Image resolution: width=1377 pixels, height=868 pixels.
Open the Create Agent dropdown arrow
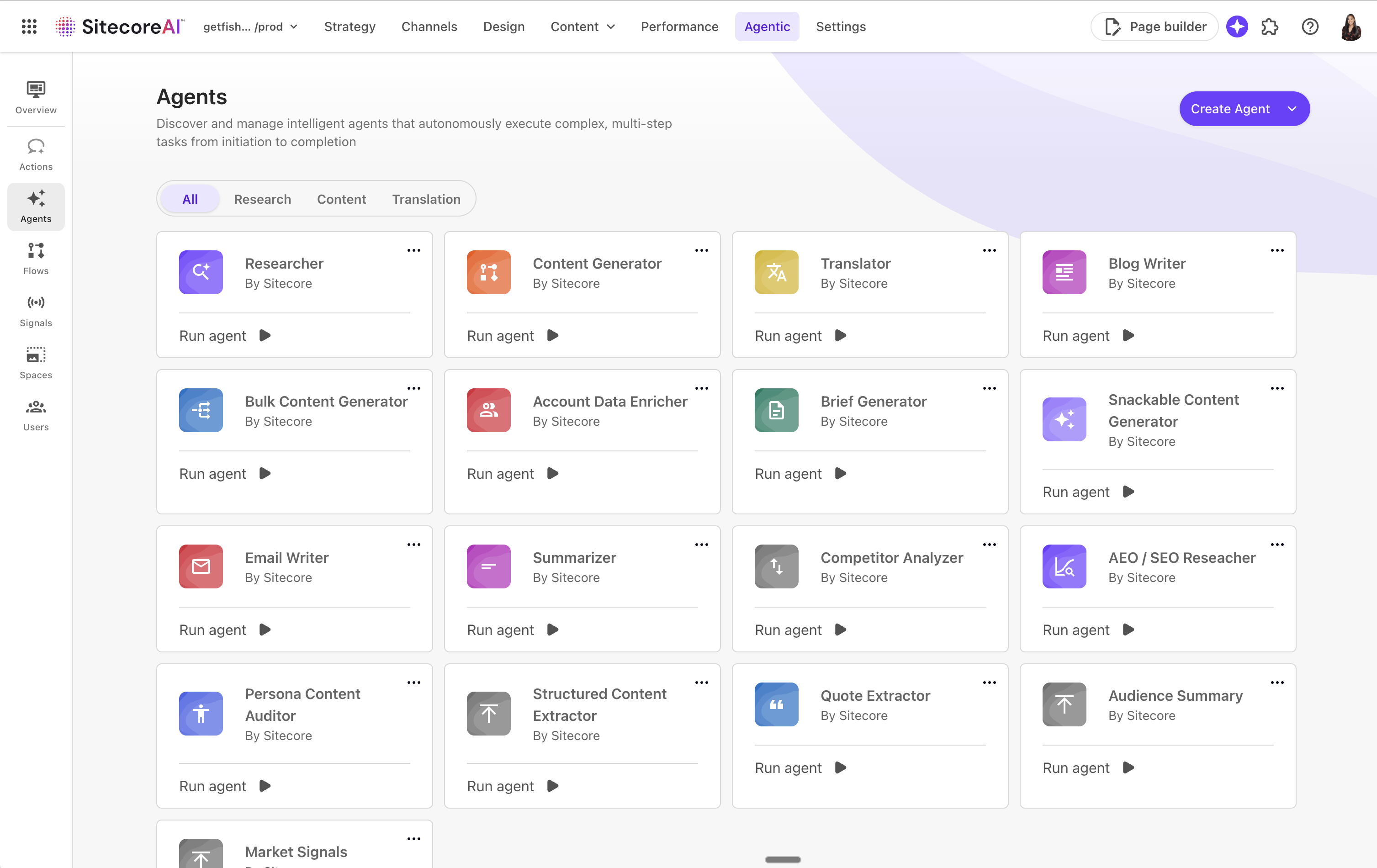click(1292, 109)
